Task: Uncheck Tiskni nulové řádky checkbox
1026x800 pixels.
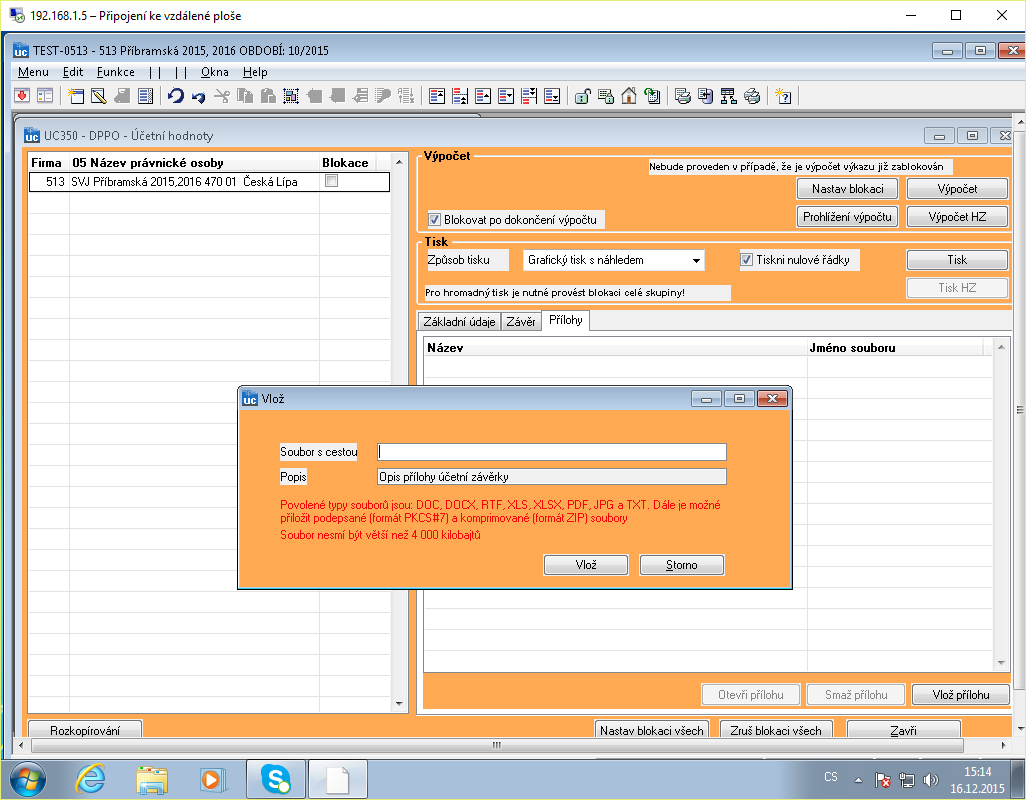Action: click(x=746, y=260)
